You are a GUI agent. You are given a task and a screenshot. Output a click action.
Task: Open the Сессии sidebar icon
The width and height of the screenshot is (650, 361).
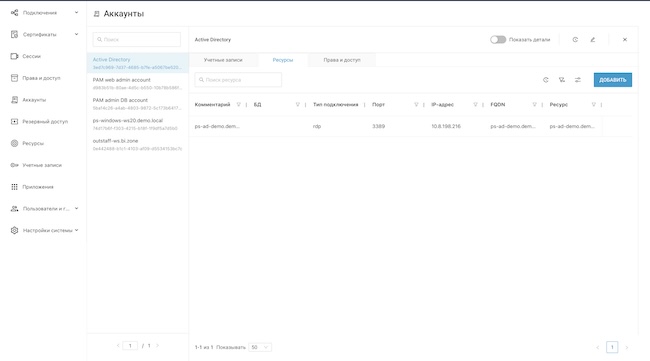pos(15,56)
